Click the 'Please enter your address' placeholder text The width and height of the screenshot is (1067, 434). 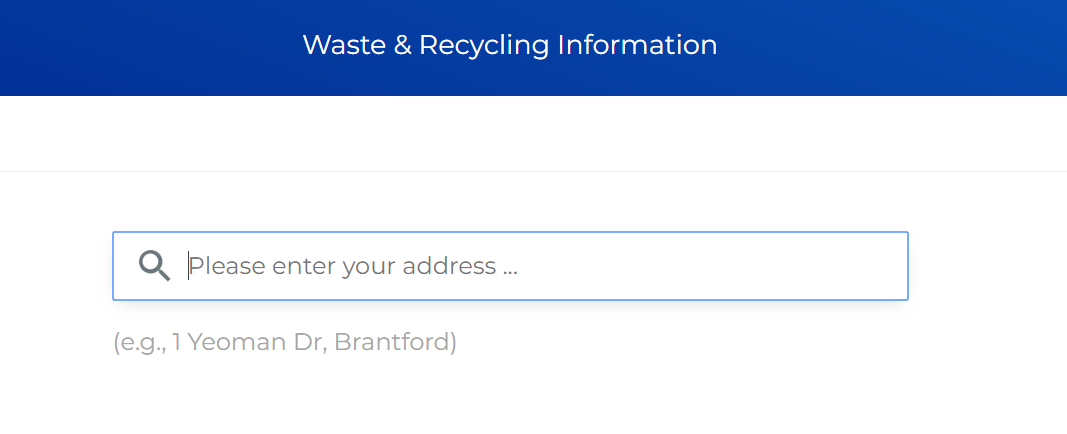coord(353,266)
